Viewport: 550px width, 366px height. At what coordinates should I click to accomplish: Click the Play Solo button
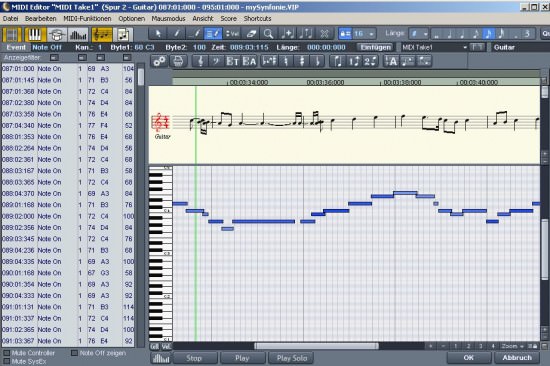(x=291, y=358)
